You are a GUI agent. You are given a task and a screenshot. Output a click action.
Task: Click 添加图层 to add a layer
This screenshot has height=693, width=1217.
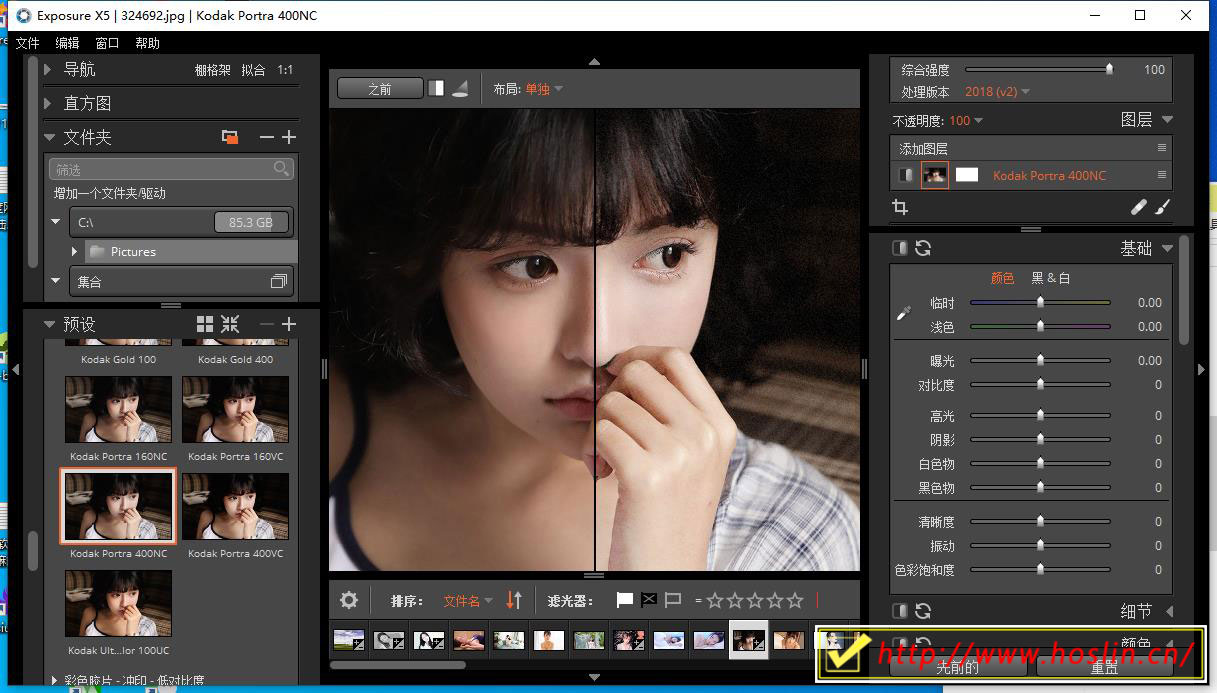point(923,149)
